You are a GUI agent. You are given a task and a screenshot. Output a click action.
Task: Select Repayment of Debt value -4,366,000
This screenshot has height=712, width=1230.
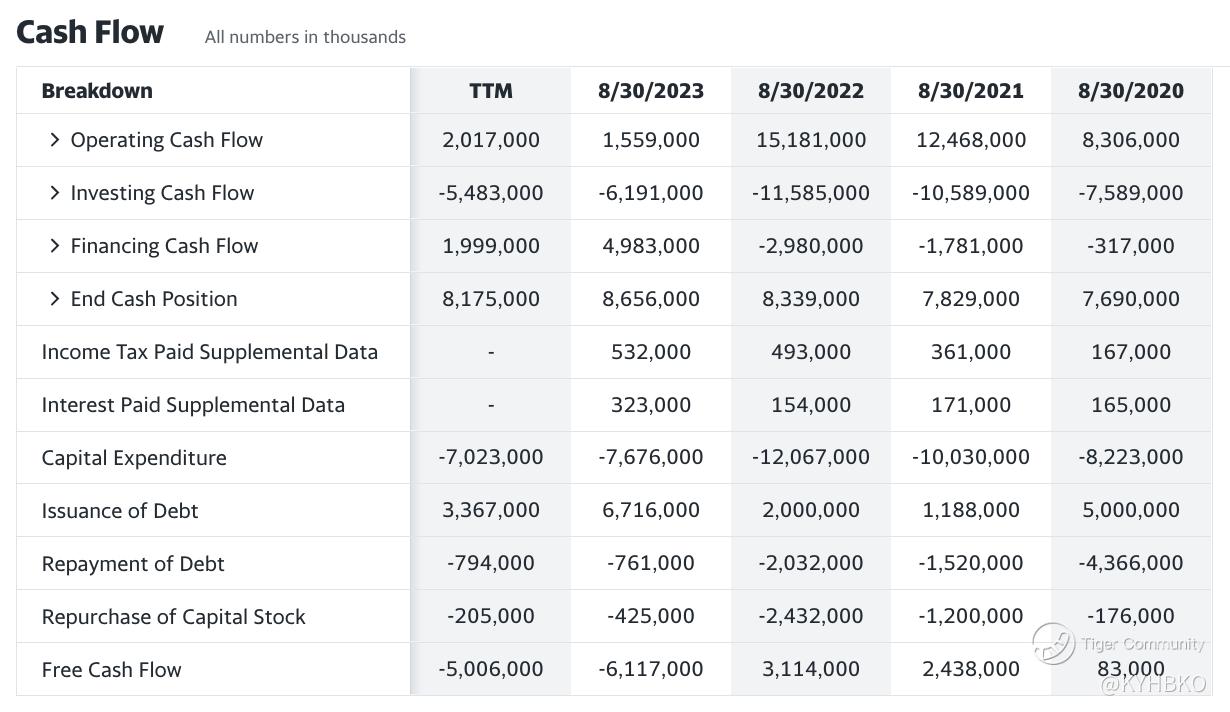coord(1131,563)
